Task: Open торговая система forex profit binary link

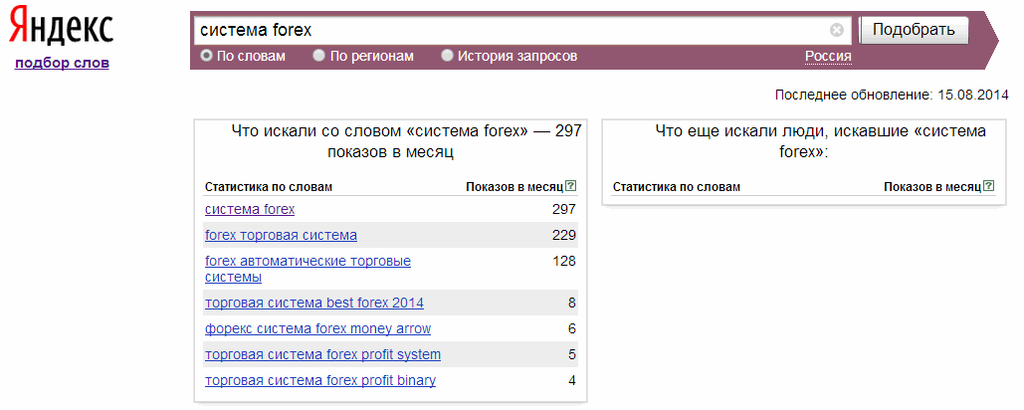Action: 320,380
